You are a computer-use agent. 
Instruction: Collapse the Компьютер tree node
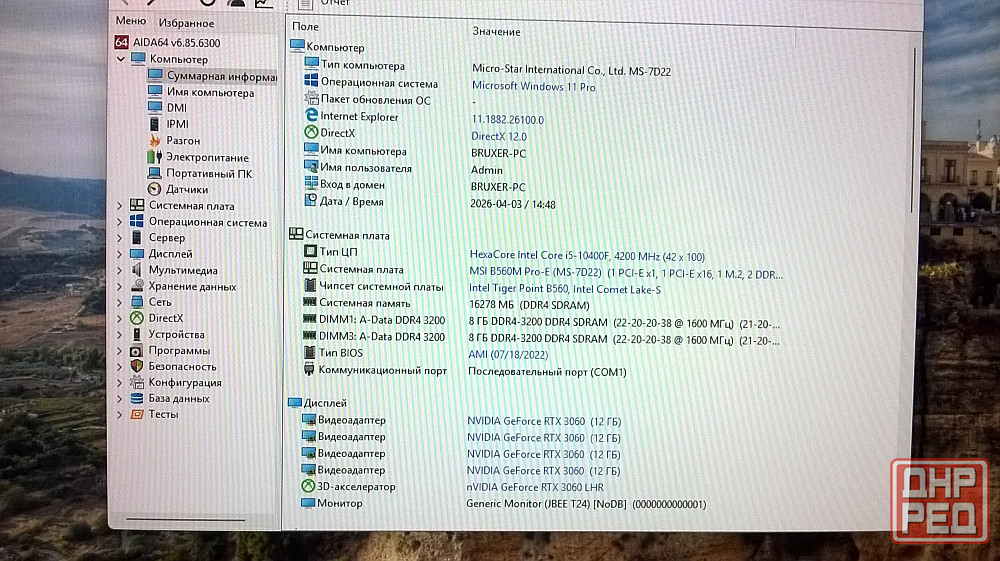pos(121,59)
